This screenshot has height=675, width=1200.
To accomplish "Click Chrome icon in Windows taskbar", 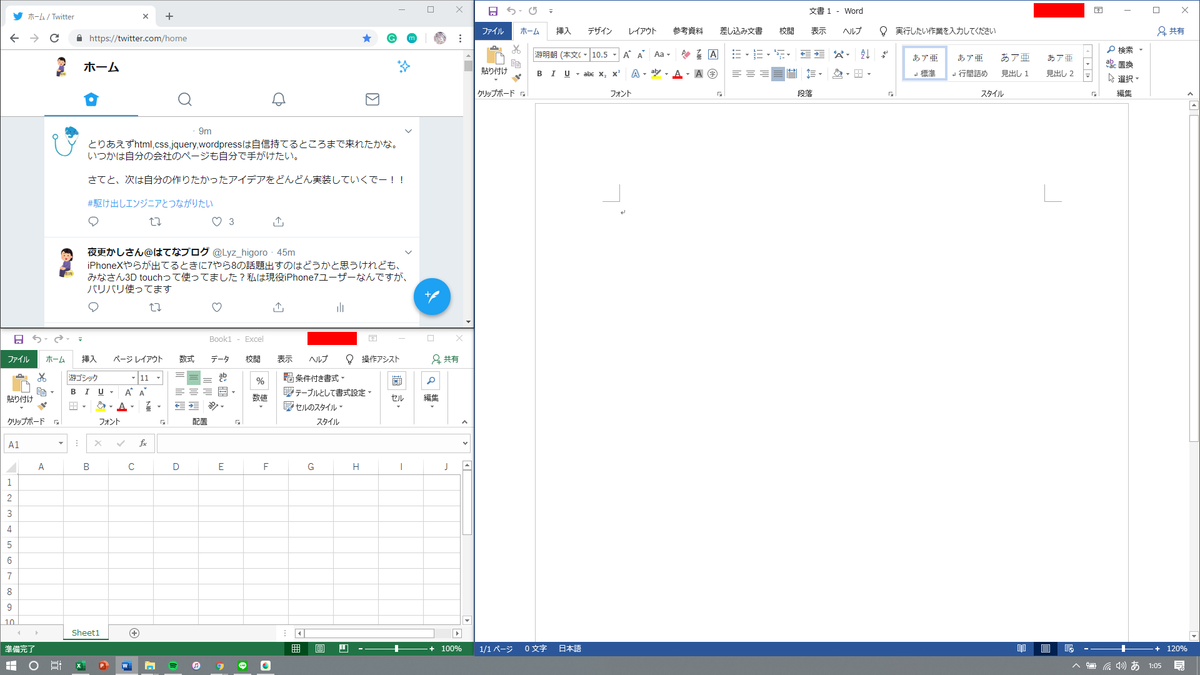I will (219, 665).
